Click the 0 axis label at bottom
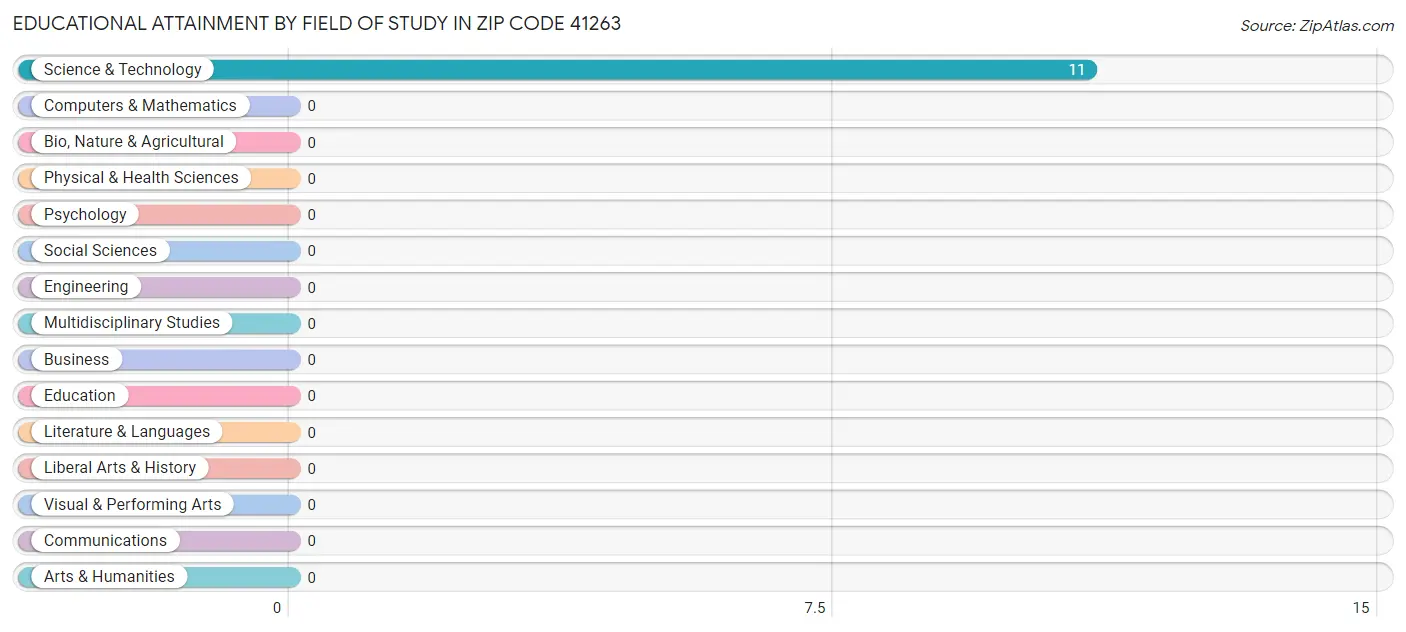The width and height of the screenshot is (1406, 632). point(277,608)
